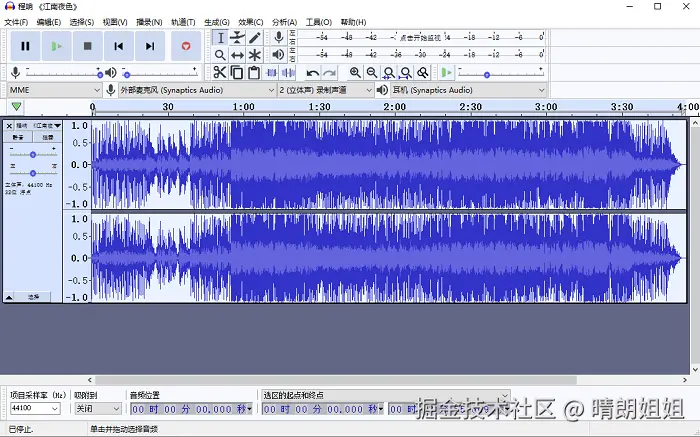Open the 耳机 playback device dropdown
The height and width of the screenshot is (437, 700).
tap(468, 90)
